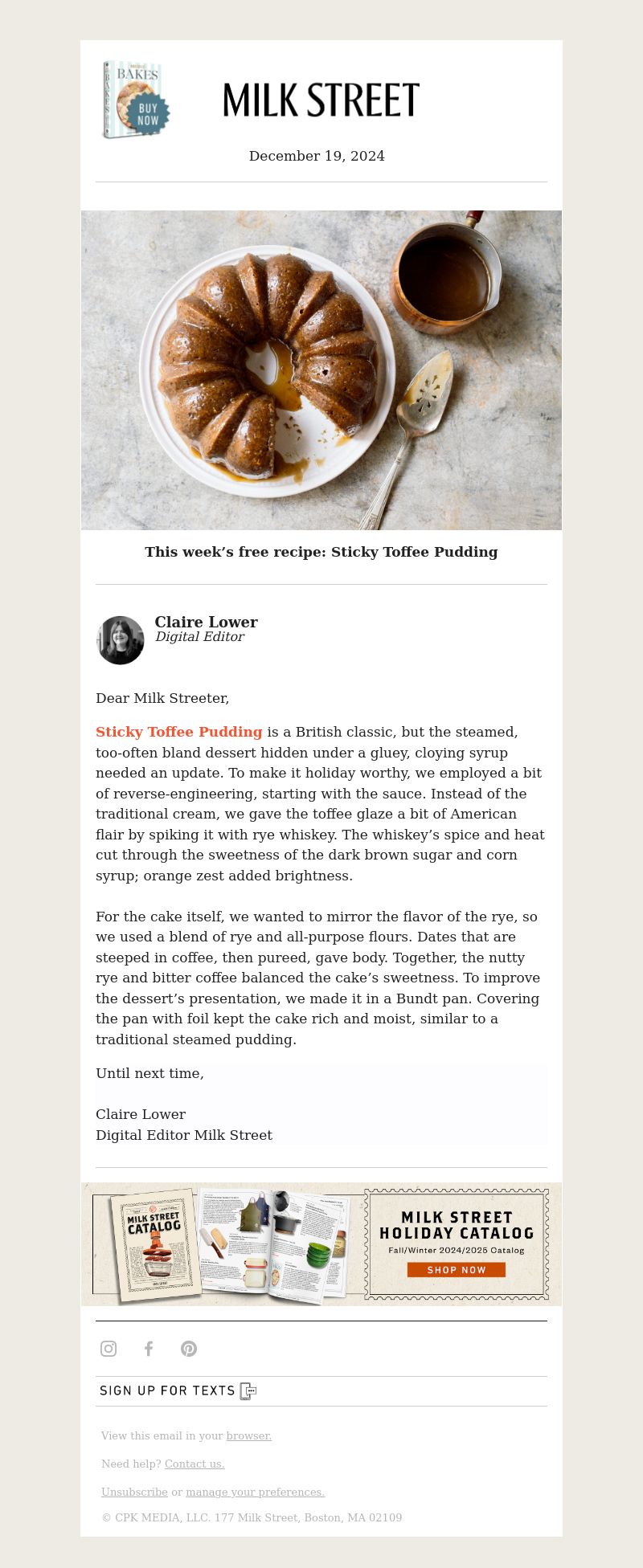
Task: Click the Sign Up For Texts label
Action: point(167,1391)
